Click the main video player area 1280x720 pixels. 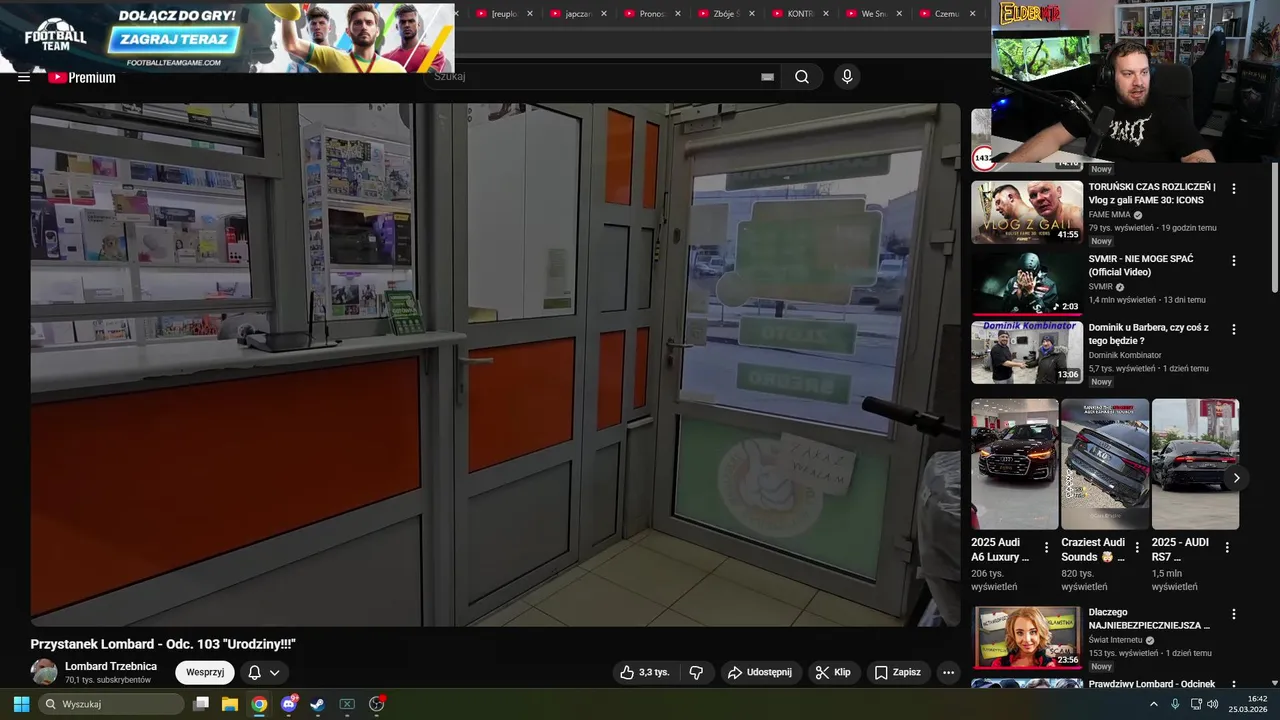[495, 365]
